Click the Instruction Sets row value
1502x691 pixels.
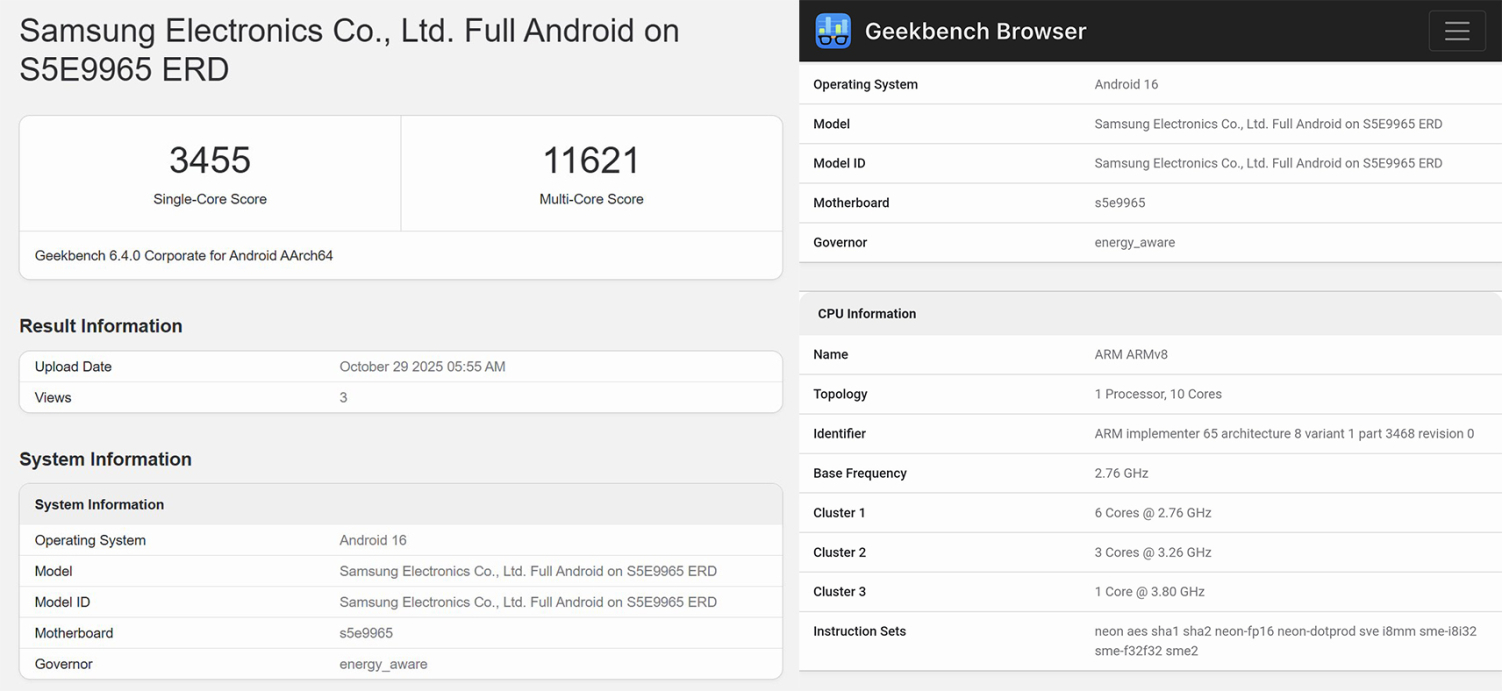(x=1284, y=641)
